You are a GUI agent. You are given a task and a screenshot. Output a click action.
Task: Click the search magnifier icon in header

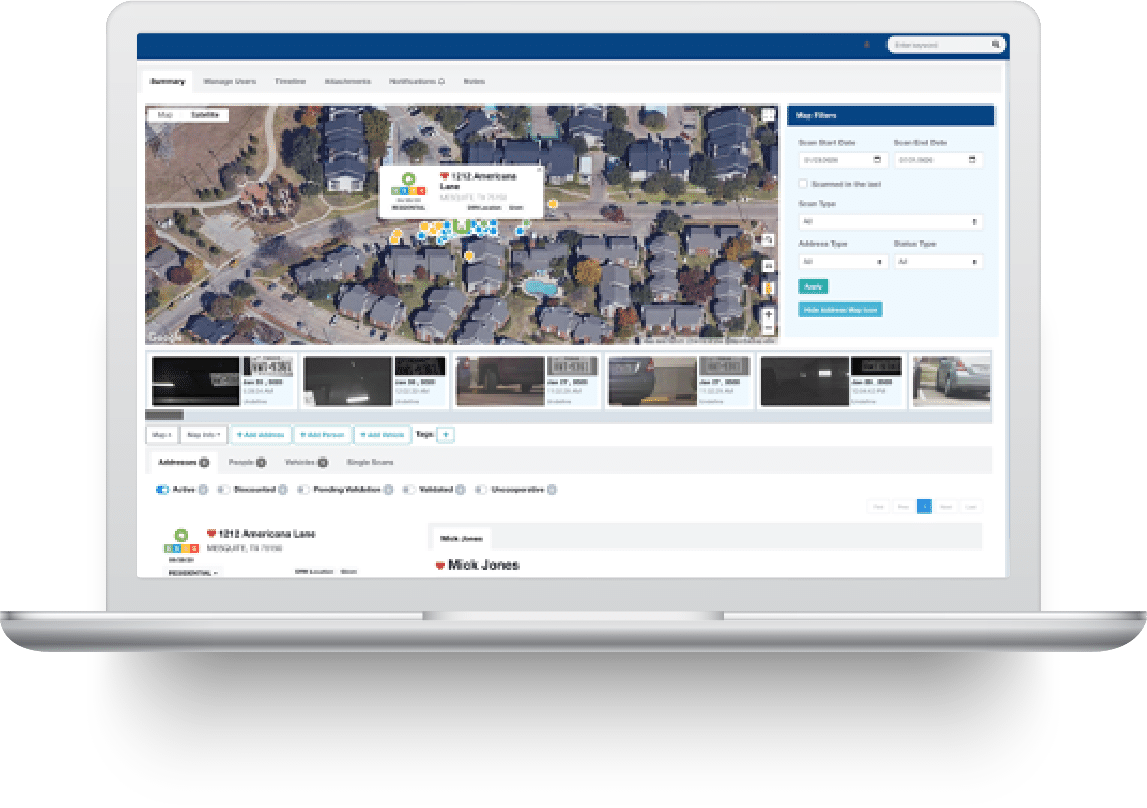click(995, 45)
